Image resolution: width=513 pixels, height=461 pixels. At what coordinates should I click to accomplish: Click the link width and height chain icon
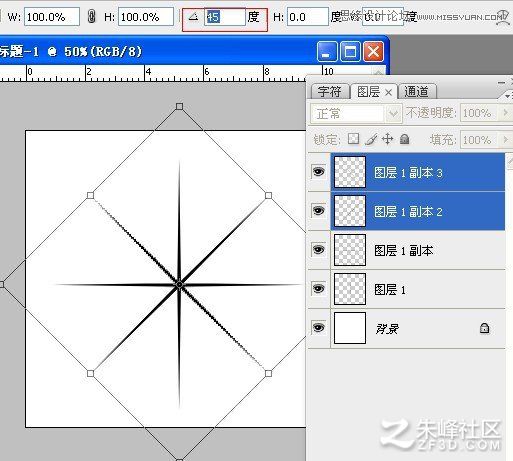91,16
